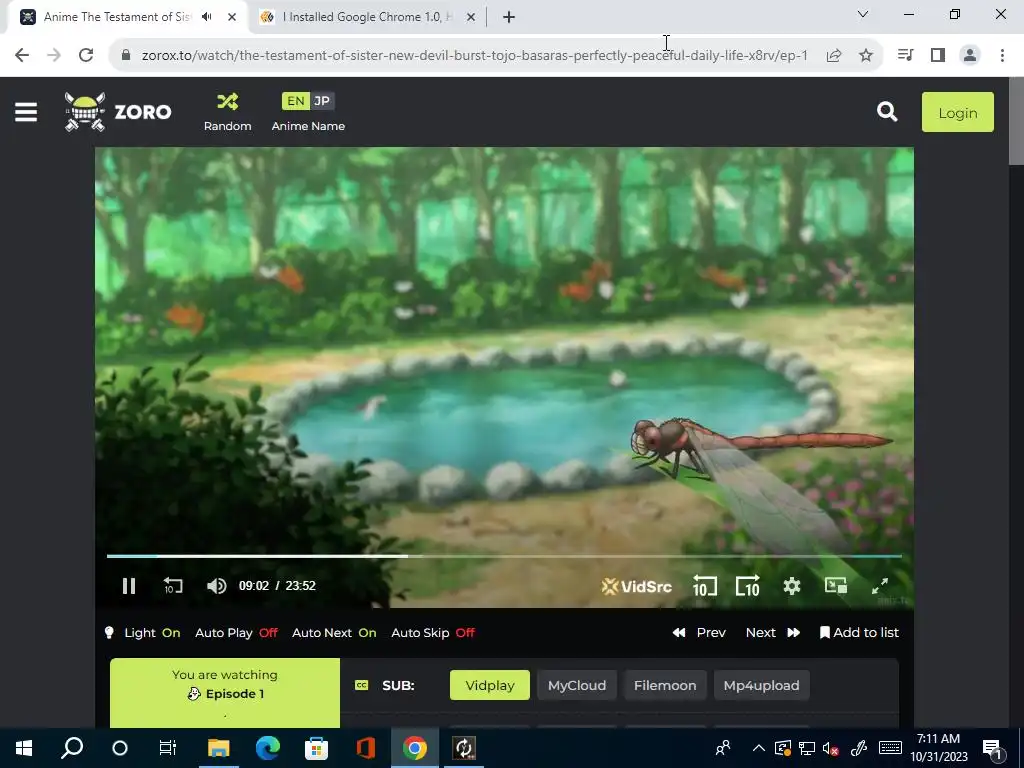This screenshot has width=1024, height=768.
Task: Close the Anime Testament tab
Action: tap(232, 18)
